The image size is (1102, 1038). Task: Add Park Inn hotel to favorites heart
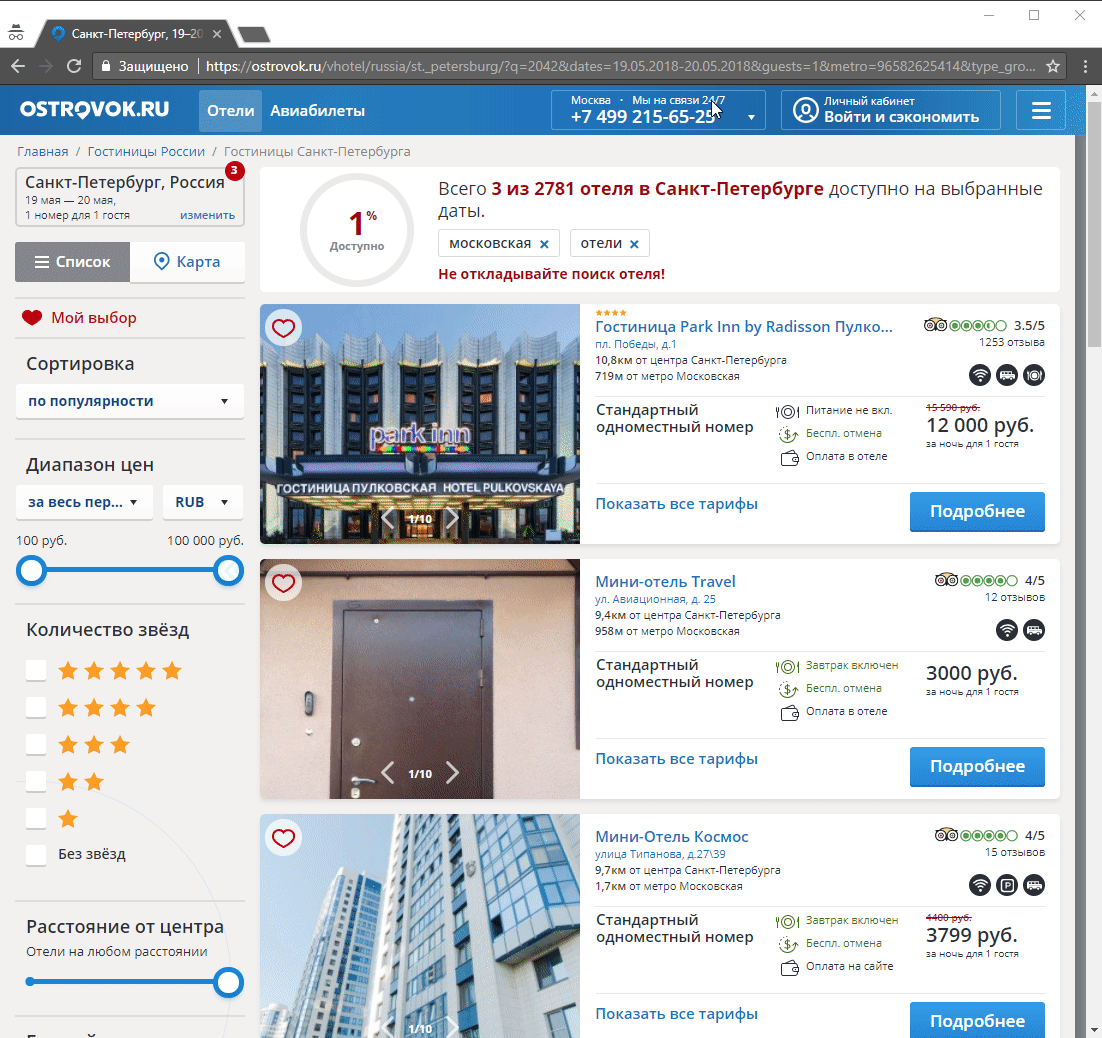(283, 328)
